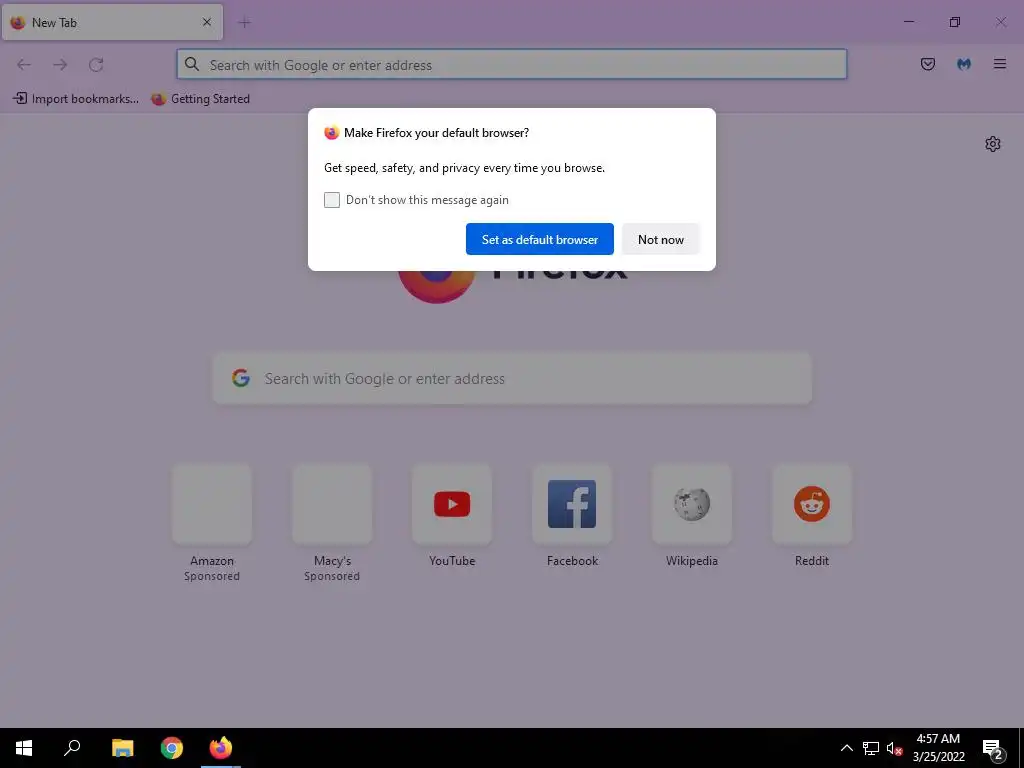Open the Firefox hamburger application menu
This screenshot has width=1024, height=768.
click(x=1000, y=64)
